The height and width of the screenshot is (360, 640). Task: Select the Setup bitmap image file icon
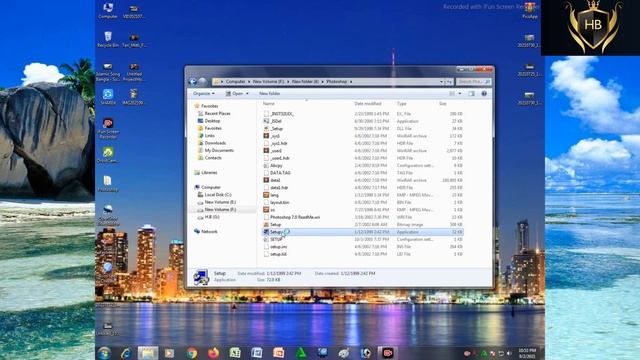(x=266, y=224)
